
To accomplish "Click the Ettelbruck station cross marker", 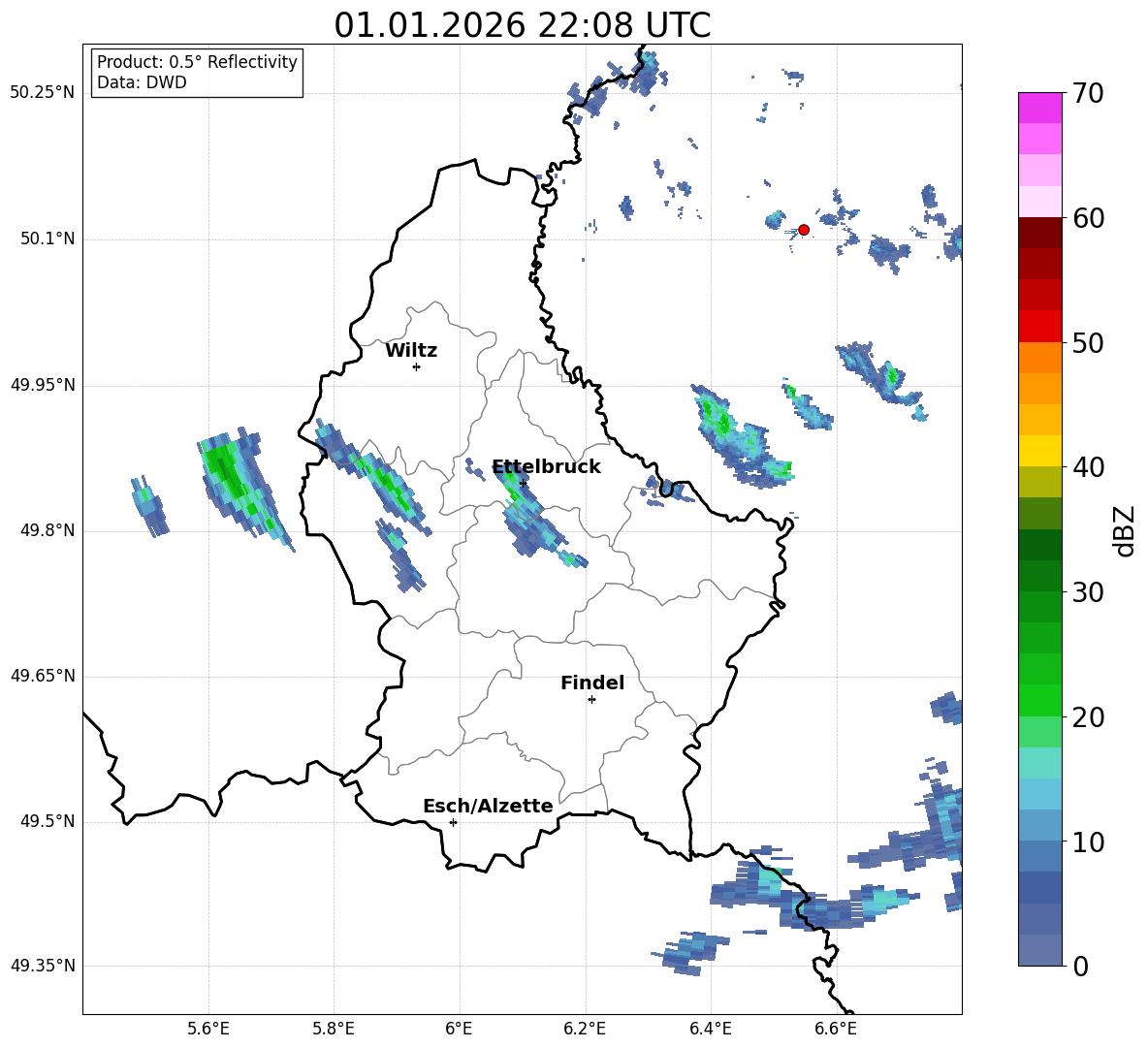I will (x=523, y=484).
